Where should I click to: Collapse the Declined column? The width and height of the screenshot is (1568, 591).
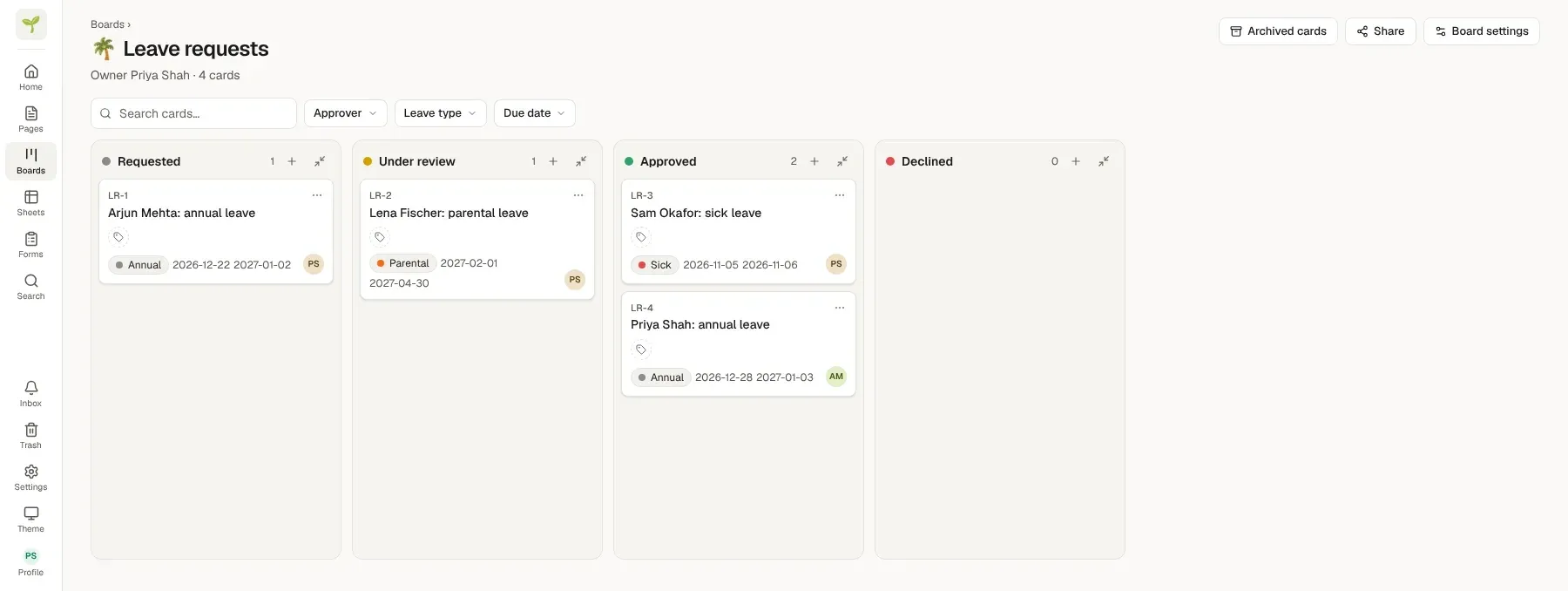click(1104, 161)
